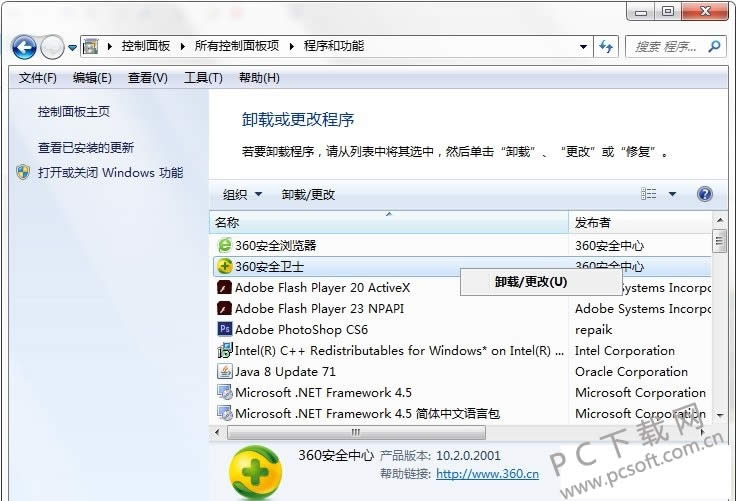736x501 pixels.
Task: Click the 360安全浏览器 program icon
Action: tap(225, 245)
